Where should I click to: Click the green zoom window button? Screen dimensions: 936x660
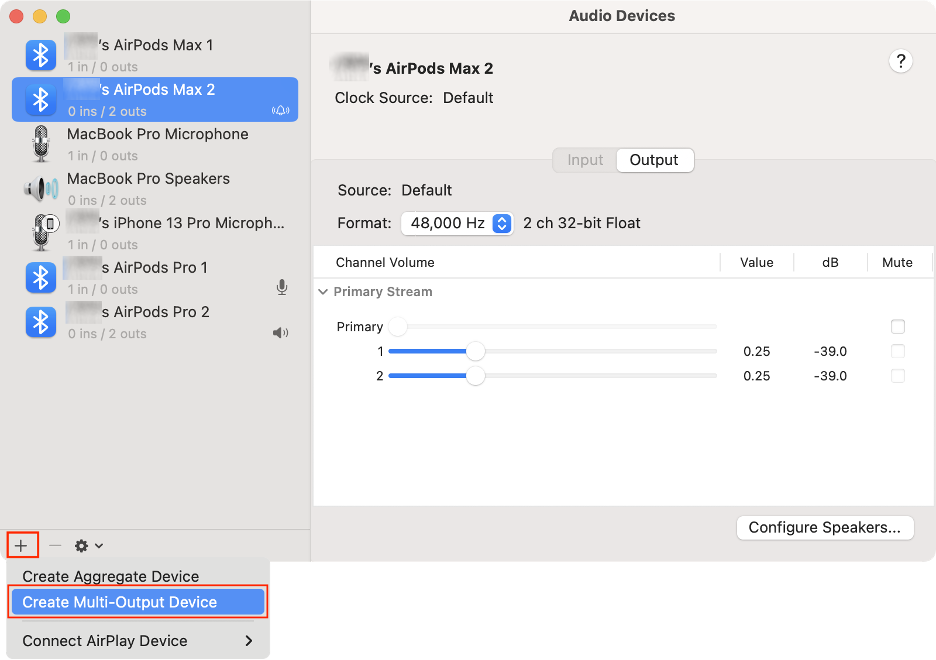[63, 16]
